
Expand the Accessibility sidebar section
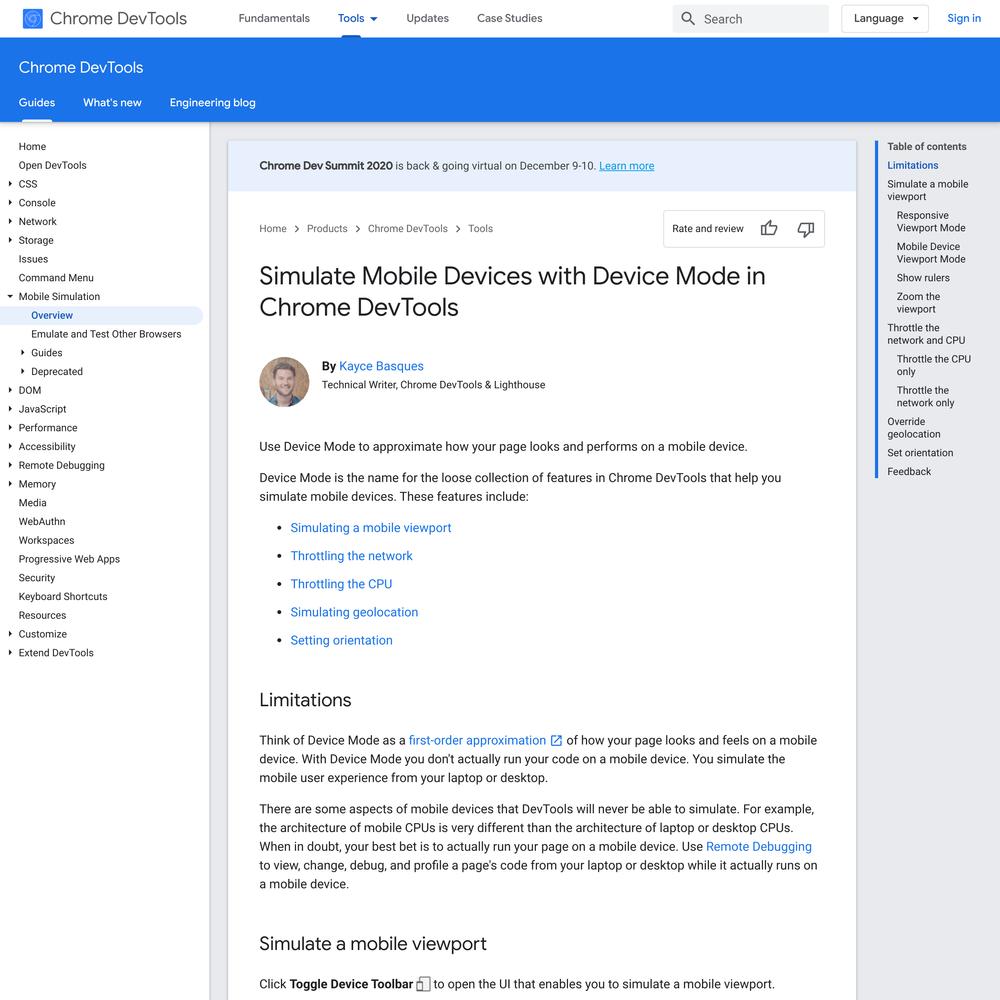point(10,446)
